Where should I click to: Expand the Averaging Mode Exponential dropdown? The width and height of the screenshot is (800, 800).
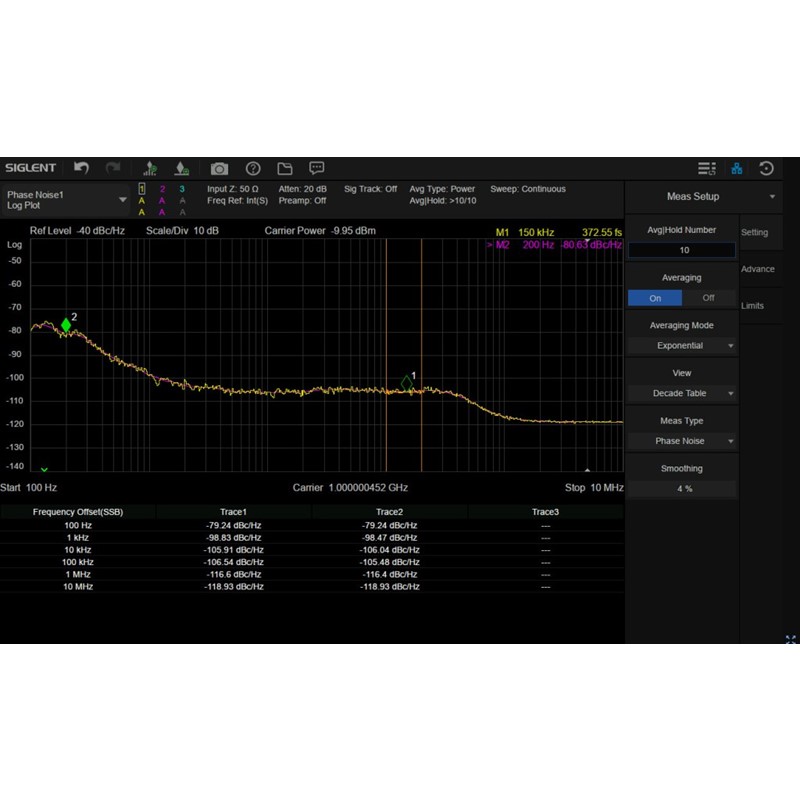[x=682, y=346]
